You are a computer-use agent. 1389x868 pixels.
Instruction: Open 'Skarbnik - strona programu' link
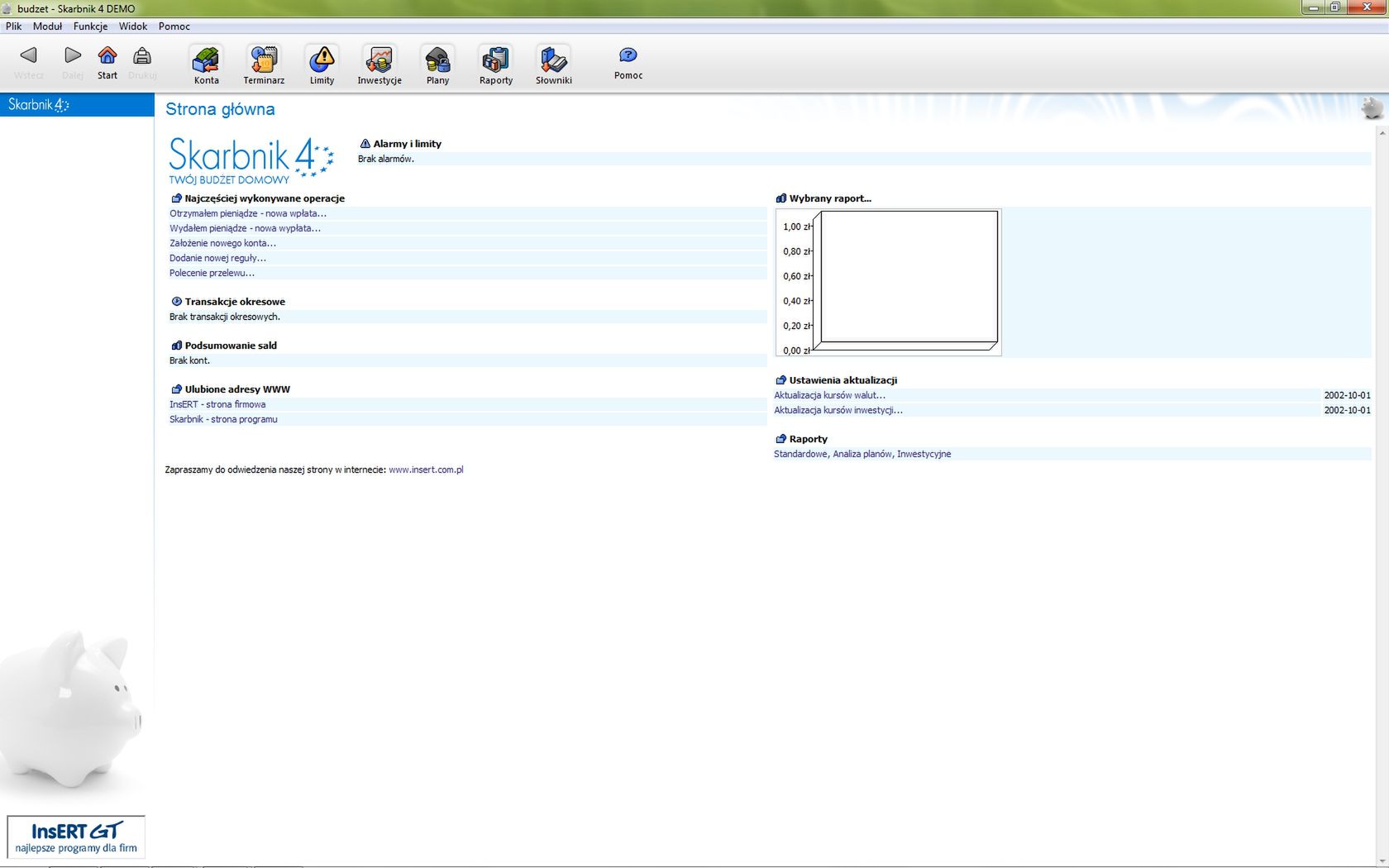(x=223, y=419)
